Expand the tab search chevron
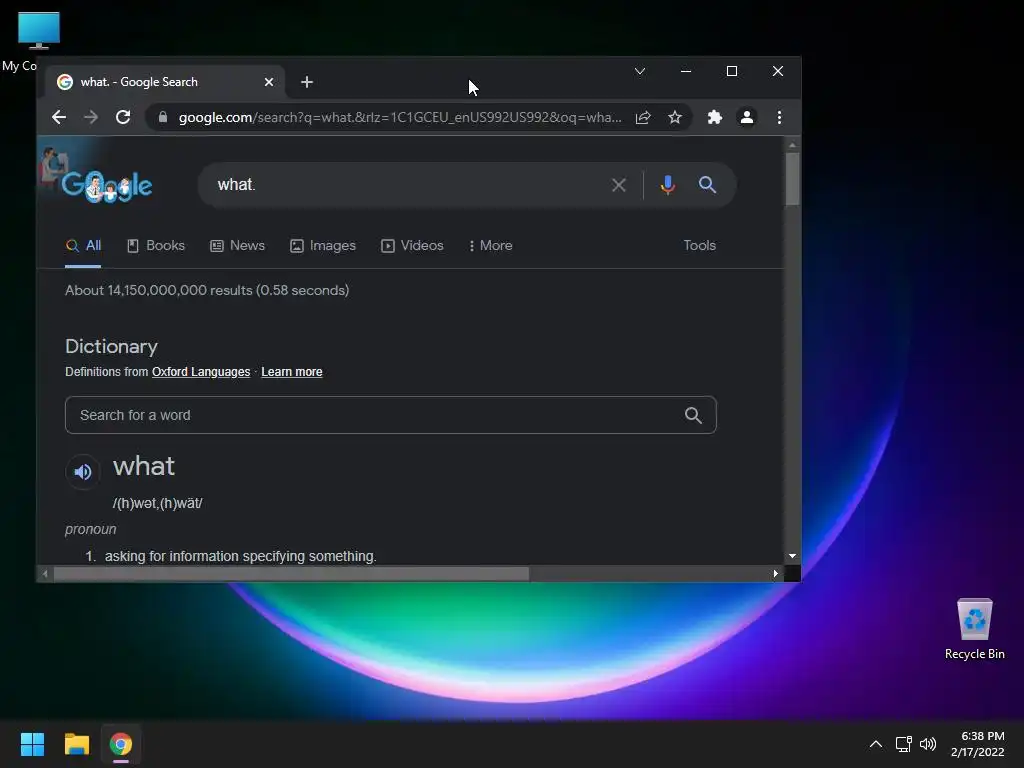Image resolution: width=1024 pixels, height=768 pixels. point(640,71)
